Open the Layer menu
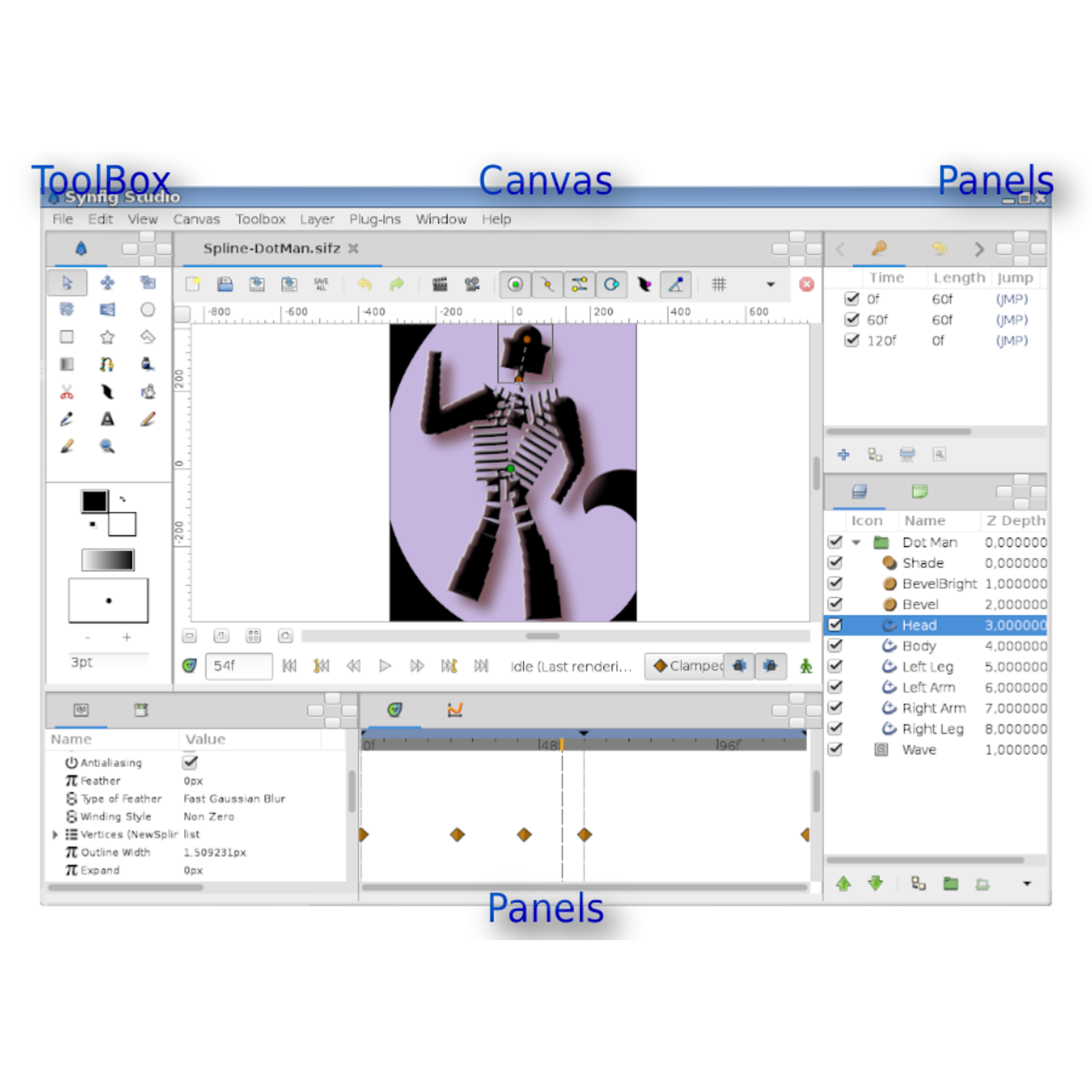This screenshot has height=1092, width=1092. click(x=317, y=219)
